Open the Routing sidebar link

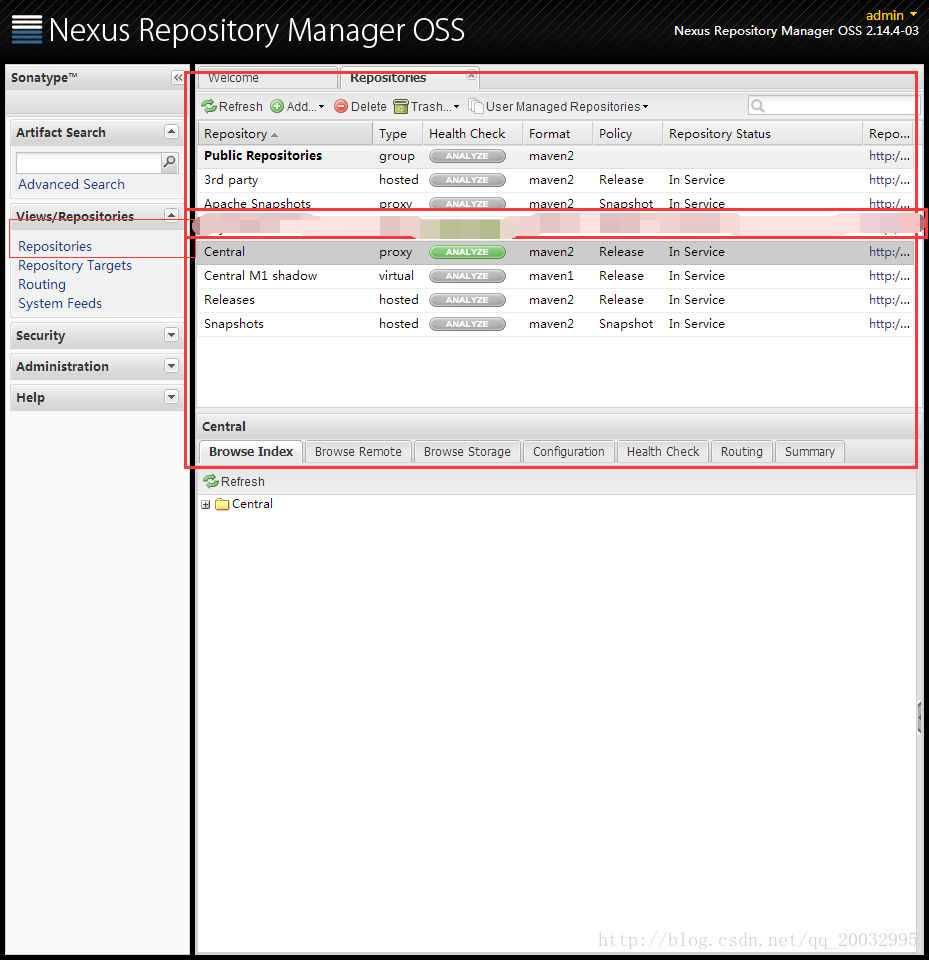(42, 285)
